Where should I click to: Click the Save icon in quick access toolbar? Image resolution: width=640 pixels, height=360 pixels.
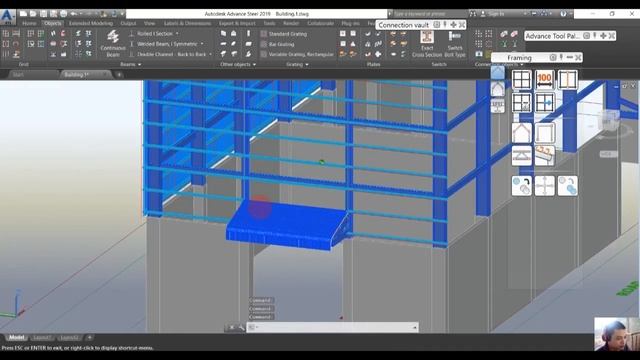tap(43, 14)
